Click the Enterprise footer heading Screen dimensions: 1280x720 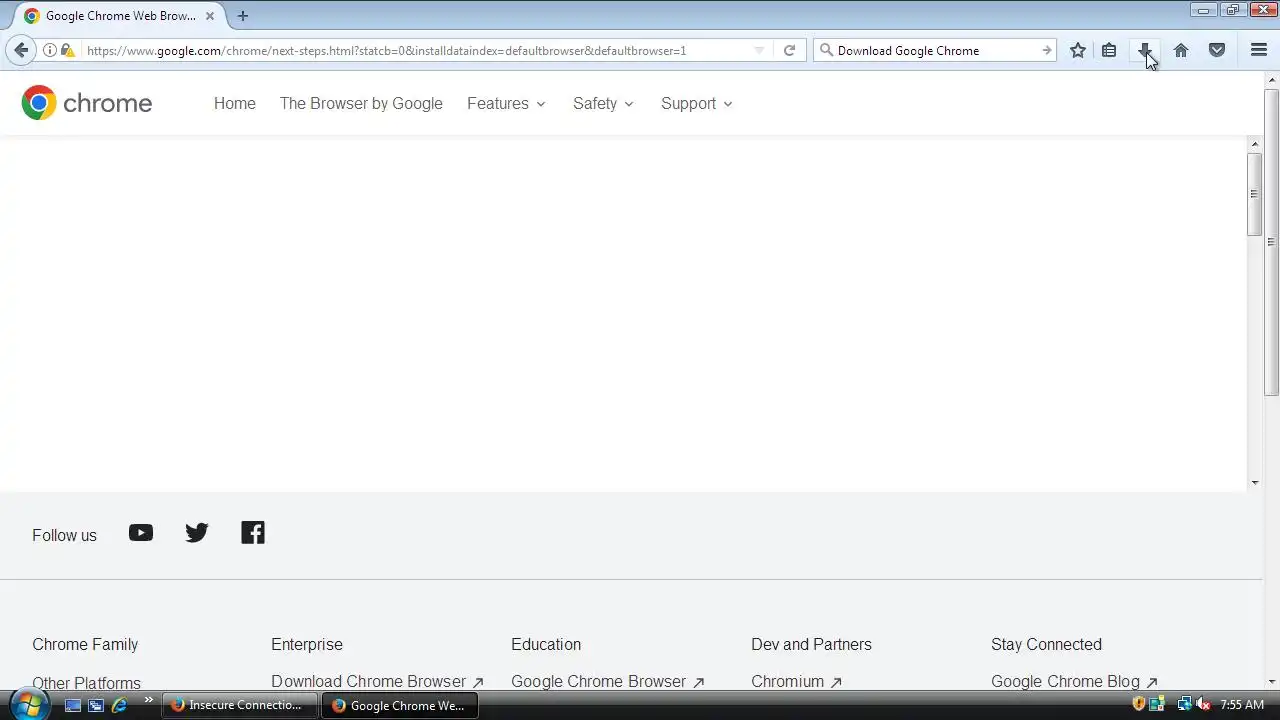point(307,644)
